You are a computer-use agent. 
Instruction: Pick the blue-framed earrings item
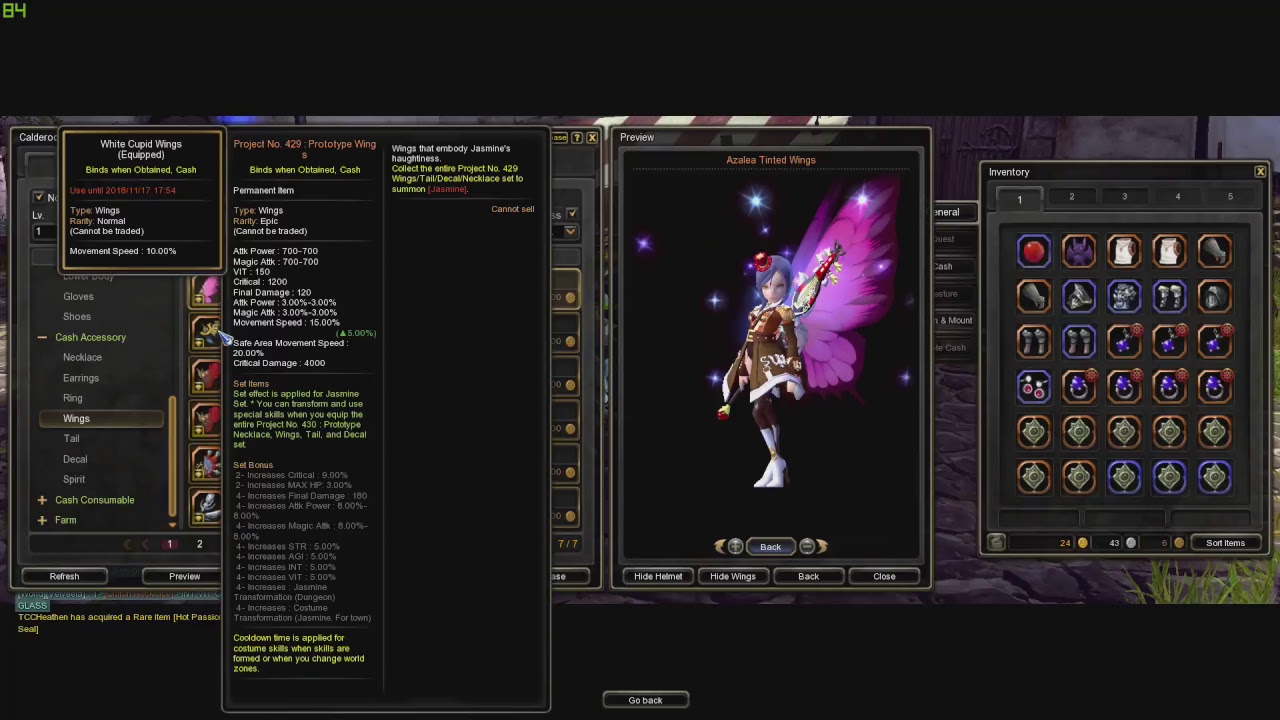coord(1034,387)
